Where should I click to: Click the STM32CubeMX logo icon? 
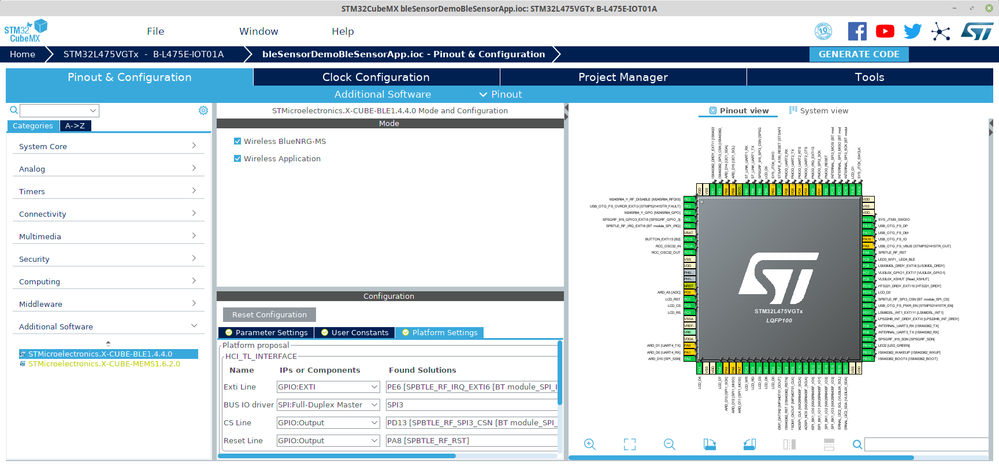pyautogui.click(x=26, y=31)
